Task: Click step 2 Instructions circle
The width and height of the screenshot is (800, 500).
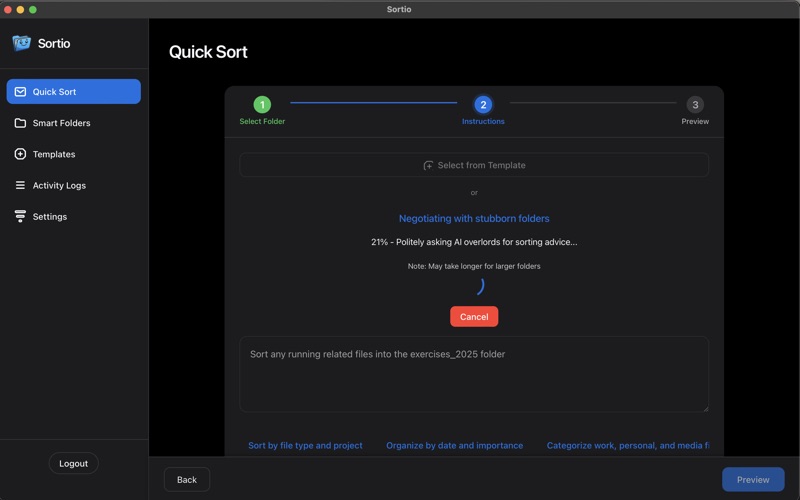Action: (x=483, y=105)
